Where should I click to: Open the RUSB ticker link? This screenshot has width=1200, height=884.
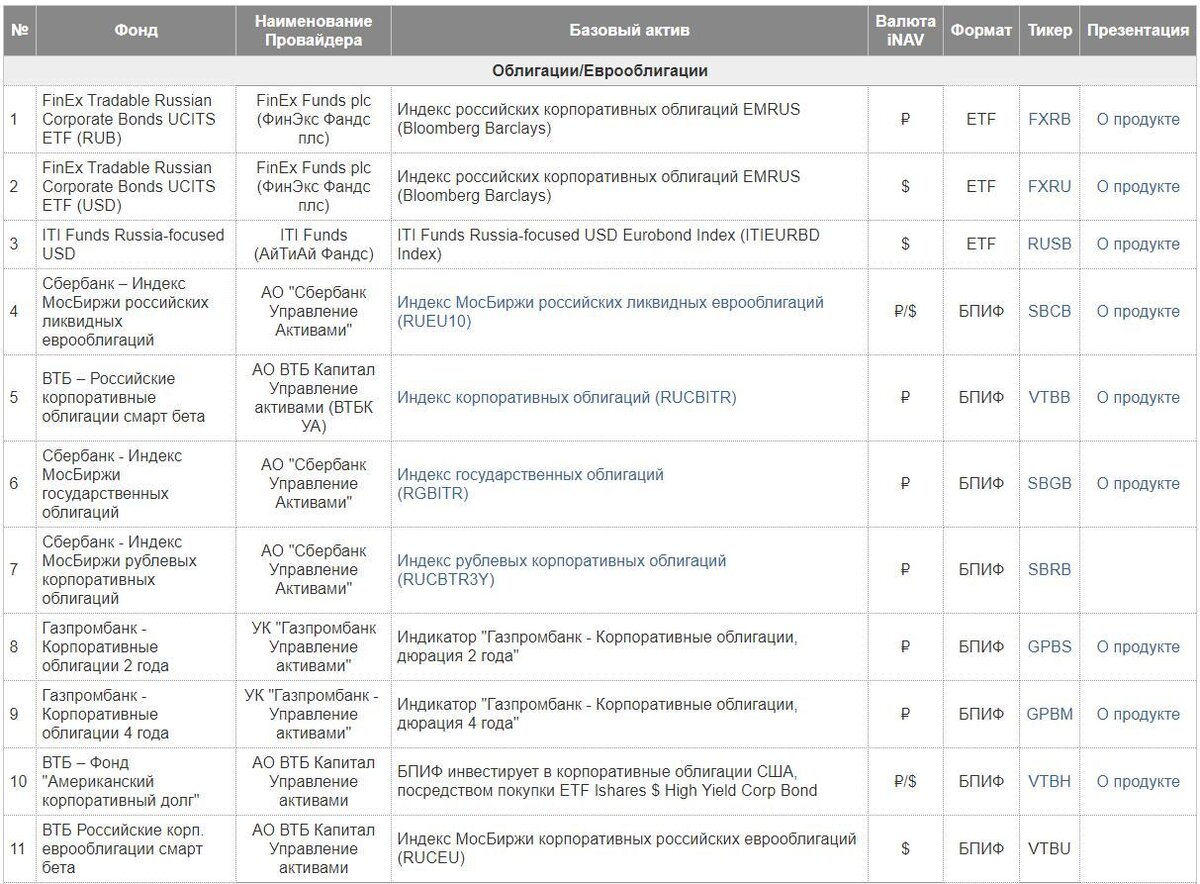[x=1049, y=244]
